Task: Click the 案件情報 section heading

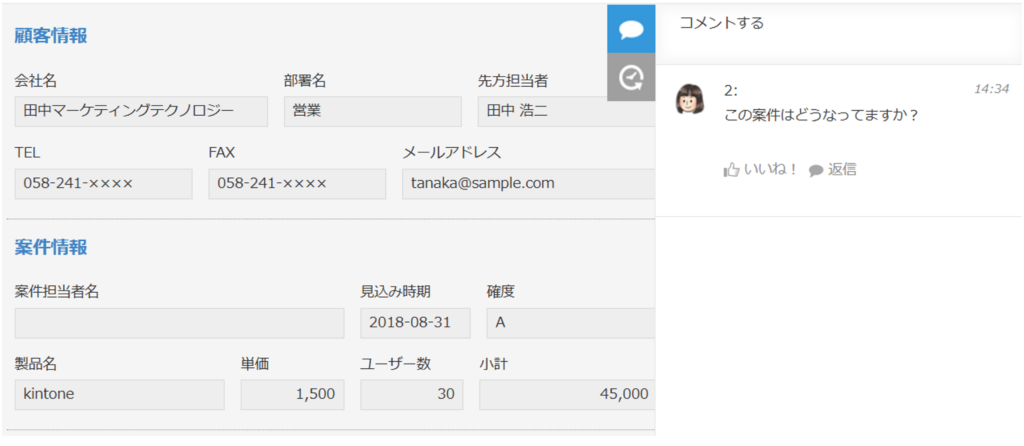Action: pos(51,247)
